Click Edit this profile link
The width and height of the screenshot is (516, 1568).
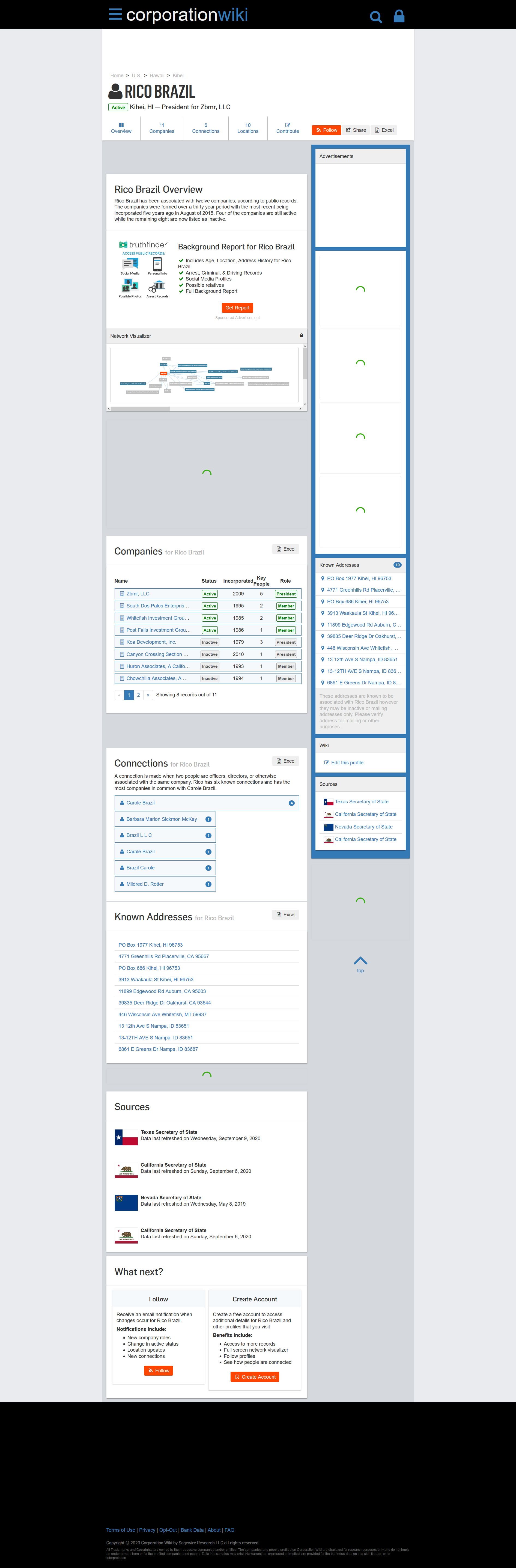click(344, 763)
